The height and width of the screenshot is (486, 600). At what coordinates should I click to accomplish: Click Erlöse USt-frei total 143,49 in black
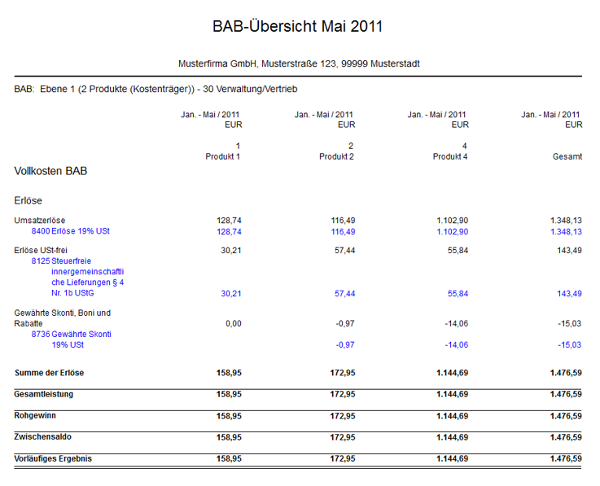pos(569,250)
